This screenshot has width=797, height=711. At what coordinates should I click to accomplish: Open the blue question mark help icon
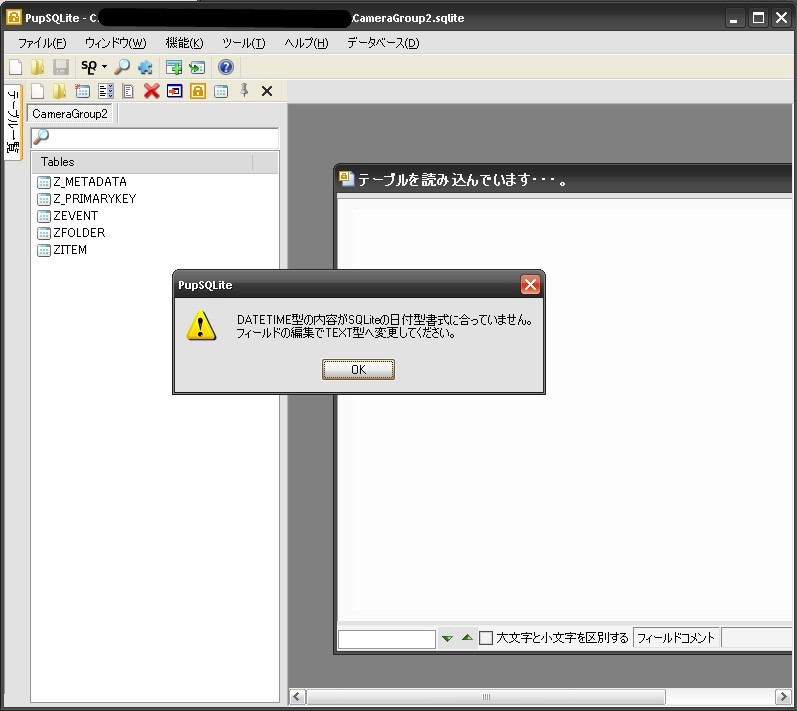(x=226, y=67)
